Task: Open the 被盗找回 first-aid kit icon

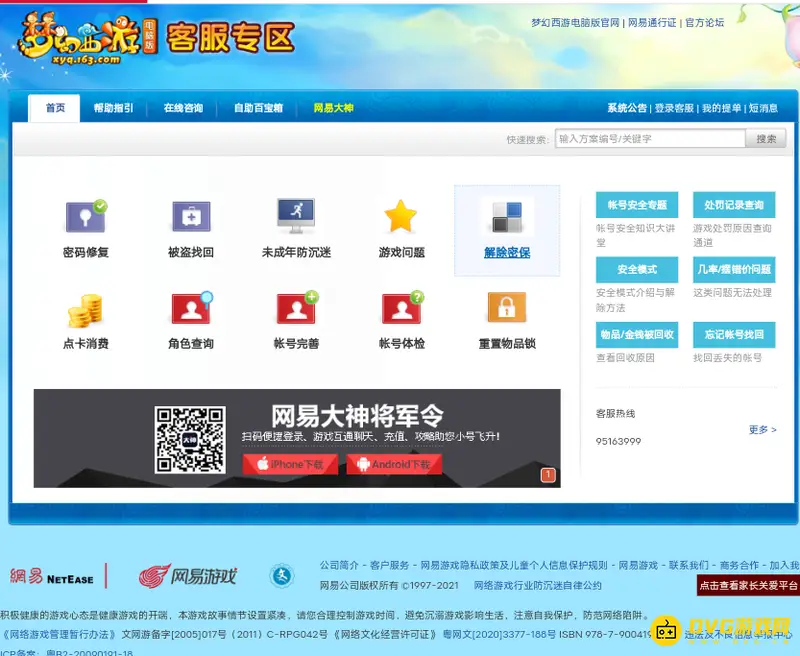Action: pos(191,216)
